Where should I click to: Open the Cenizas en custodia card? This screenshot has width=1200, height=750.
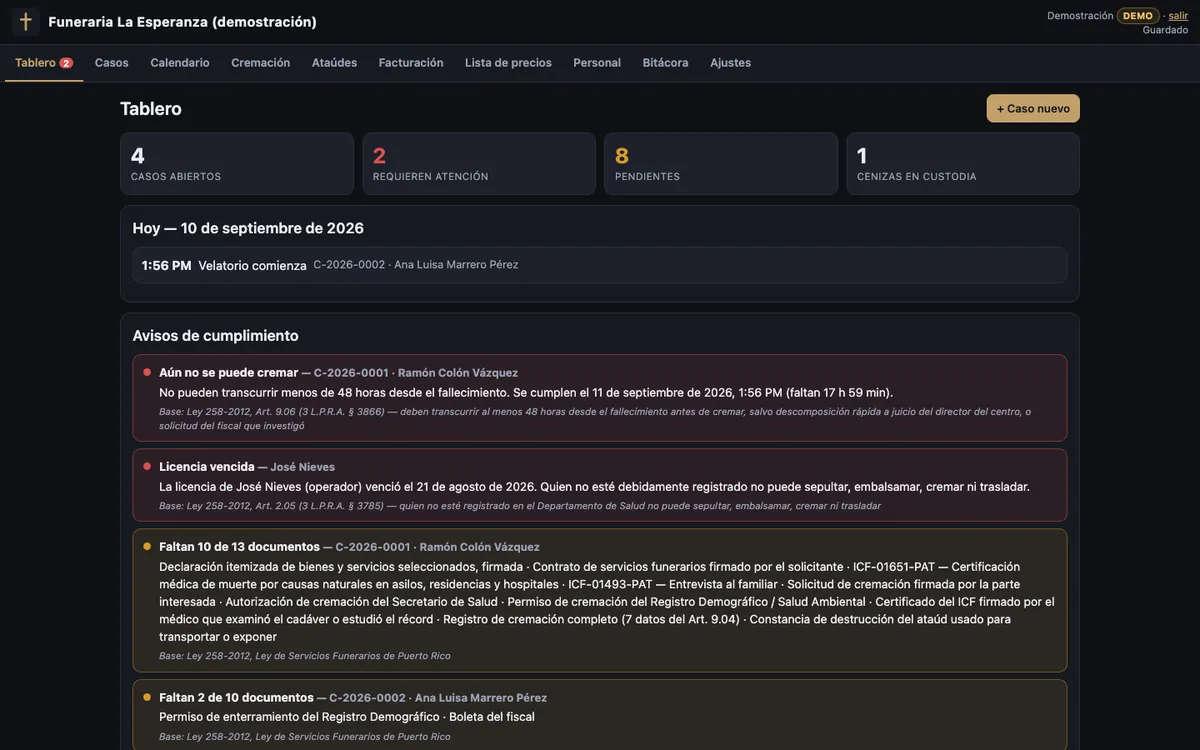[x=963, y=164]
